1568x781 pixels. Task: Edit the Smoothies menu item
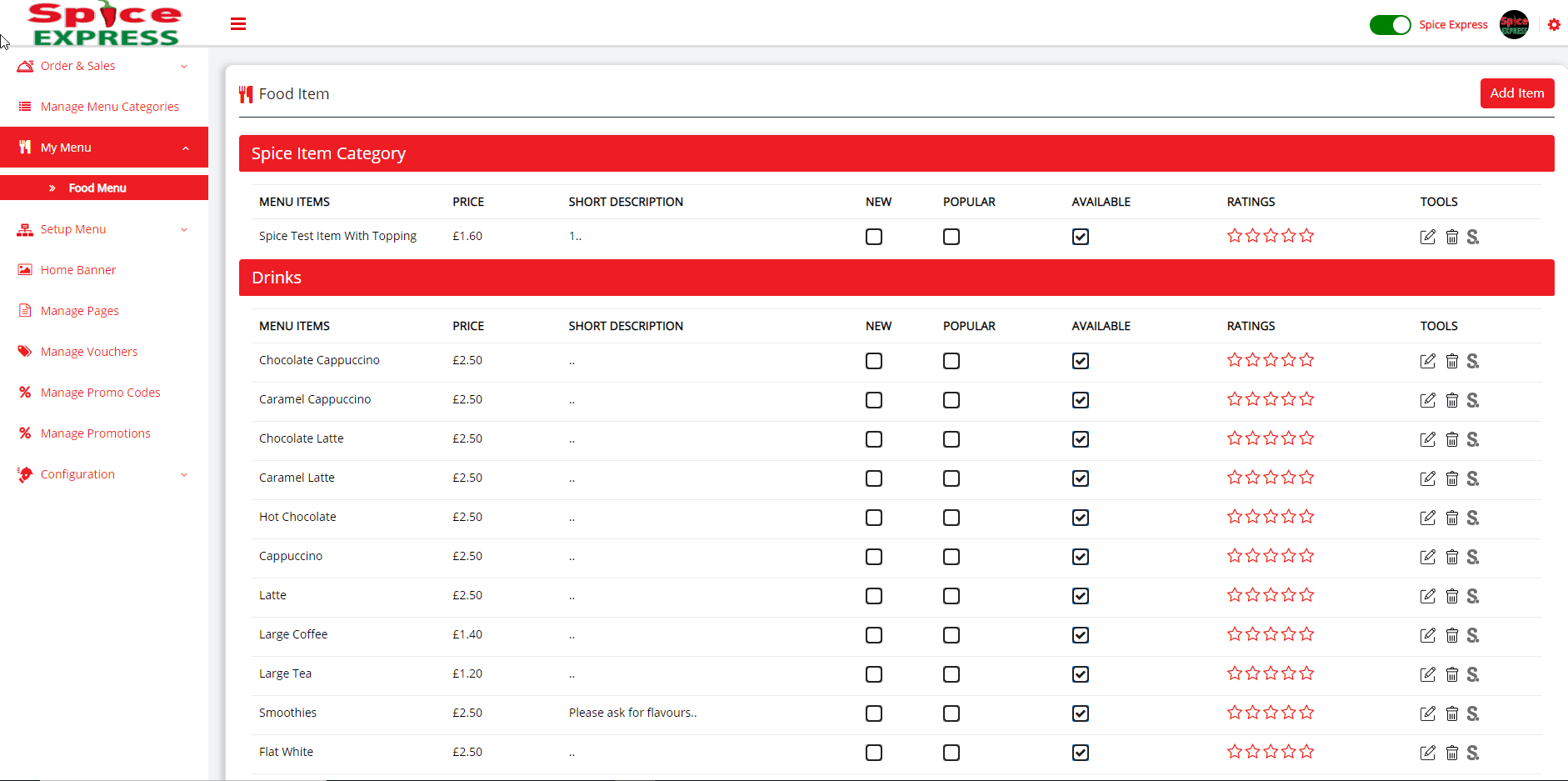(1427, 713)
